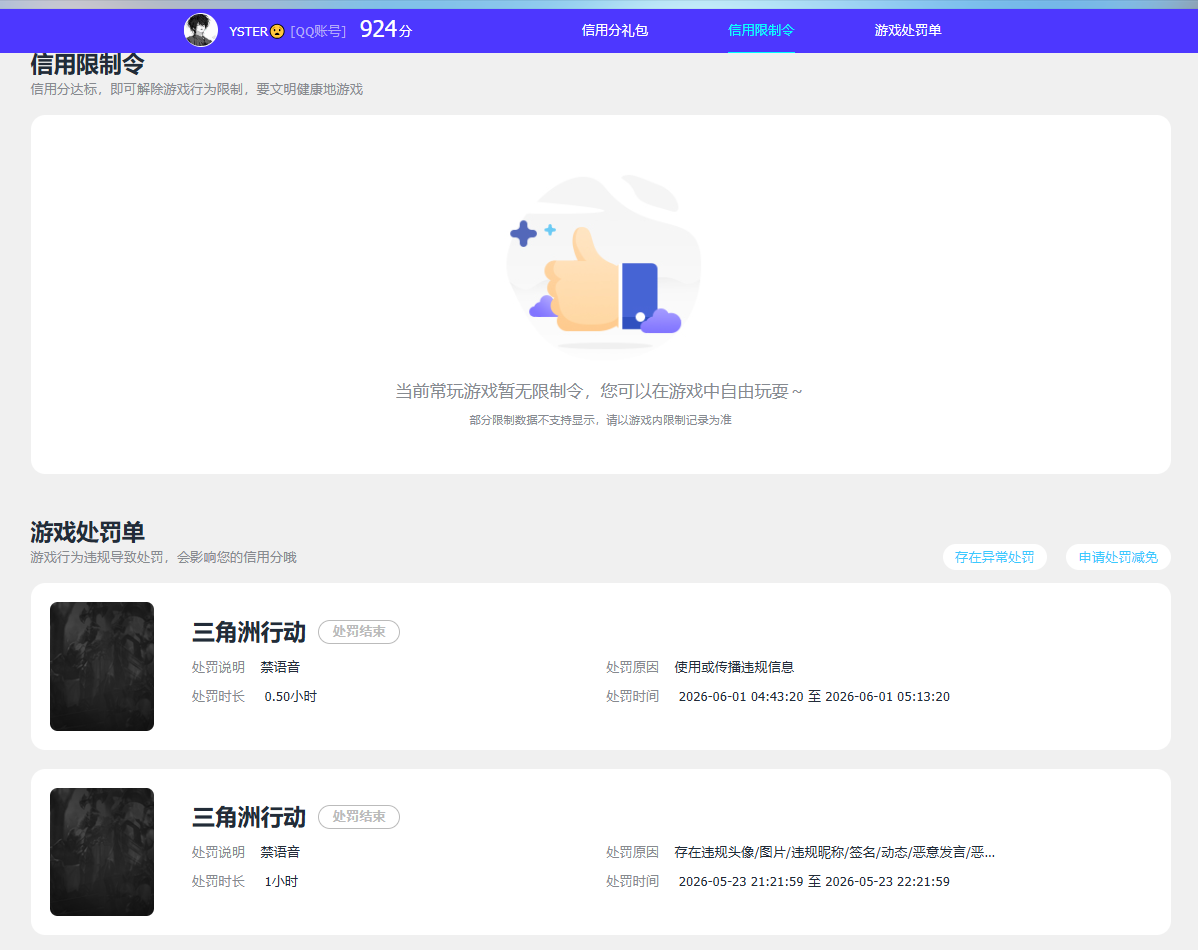Click the duration value 0.50小时
The height and width of the screenshot is (950, 1198).
coord(290,696)
